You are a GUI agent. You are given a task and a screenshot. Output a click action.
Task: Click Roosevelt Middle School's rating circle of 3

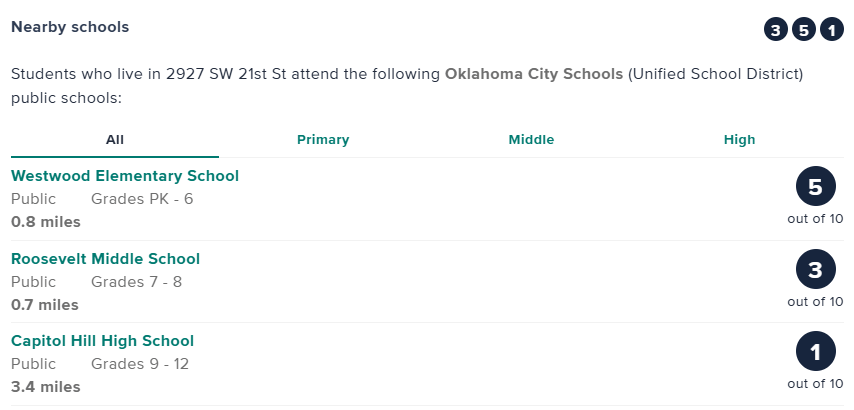point(815,270)
